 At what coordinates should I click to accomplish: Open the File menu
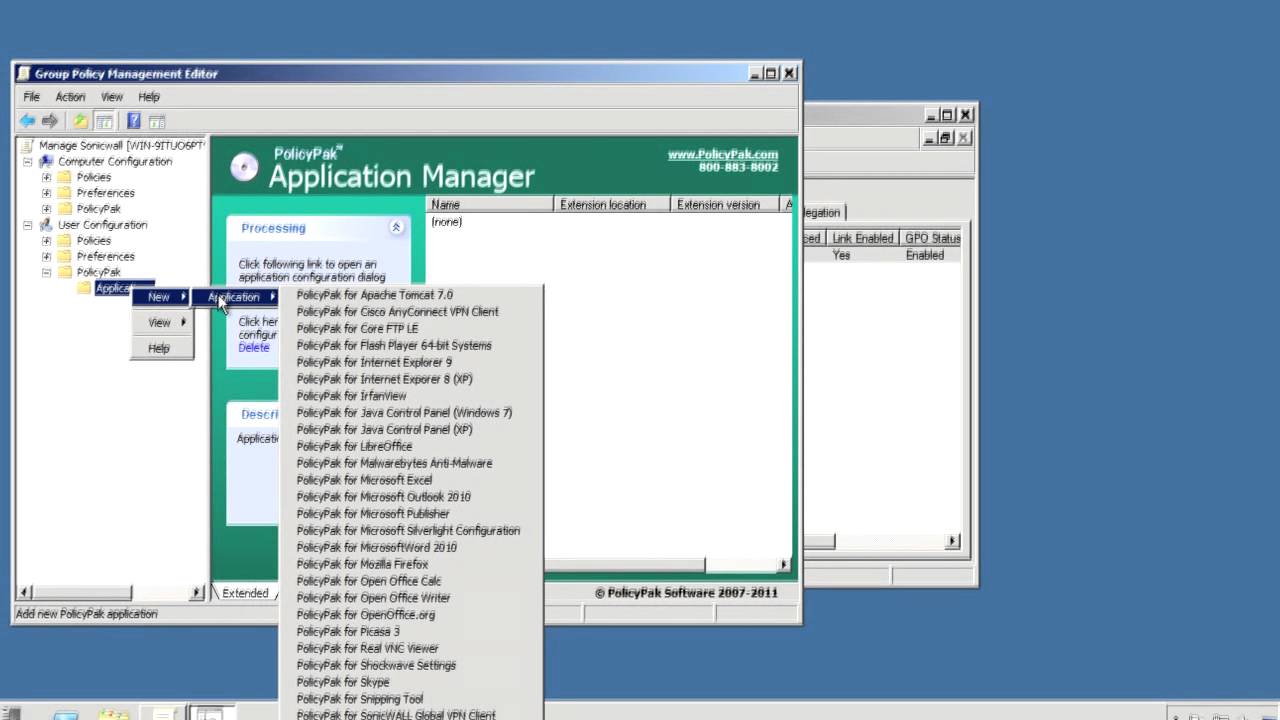(x=31, y=97)
